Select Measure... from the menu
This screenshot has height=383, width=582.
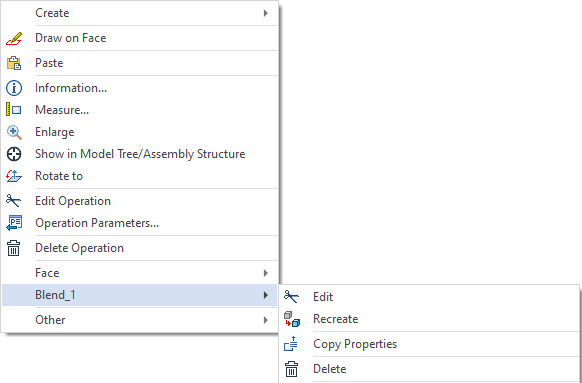140,110
